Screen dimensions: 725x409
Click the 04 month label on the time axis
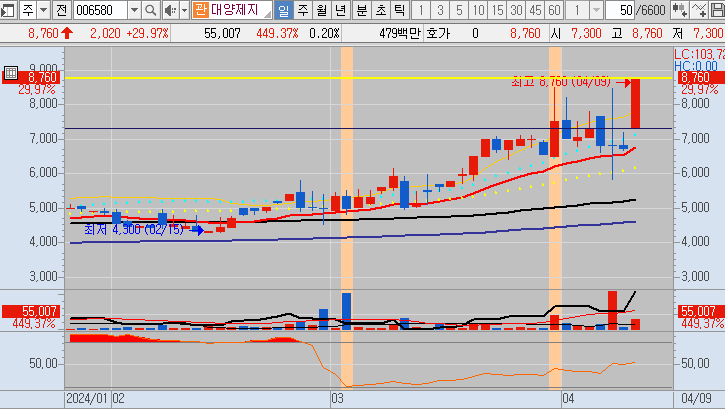[568, 398]
